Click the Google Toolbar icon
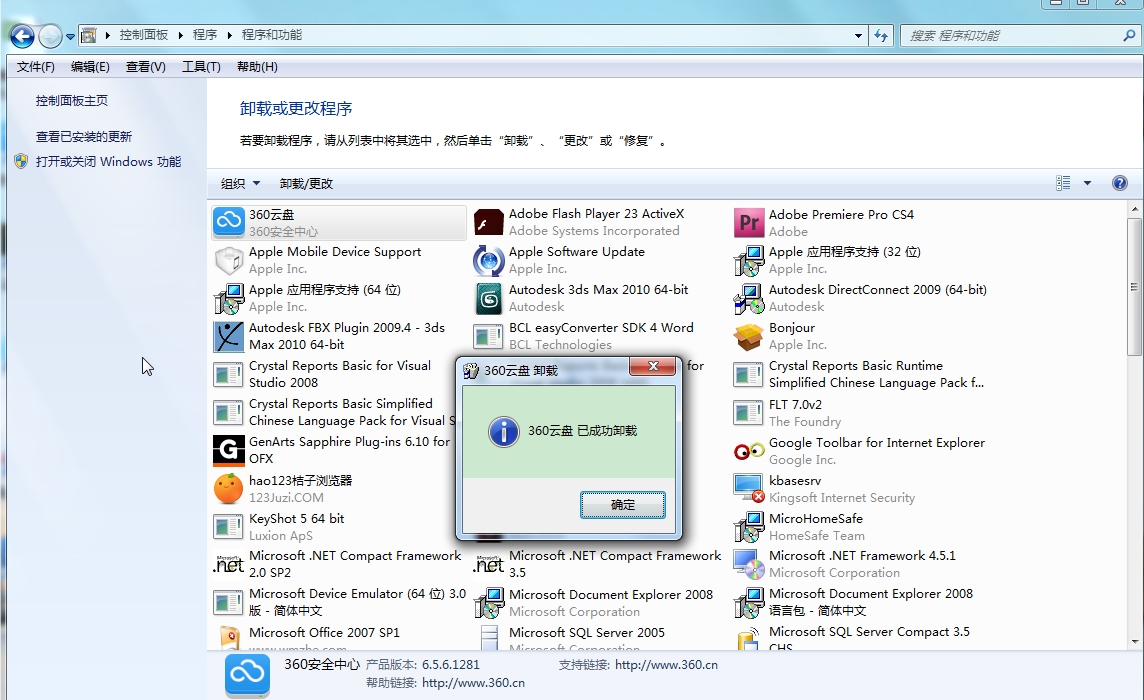Screen dimensions: 1144x700 pos(748,451)
